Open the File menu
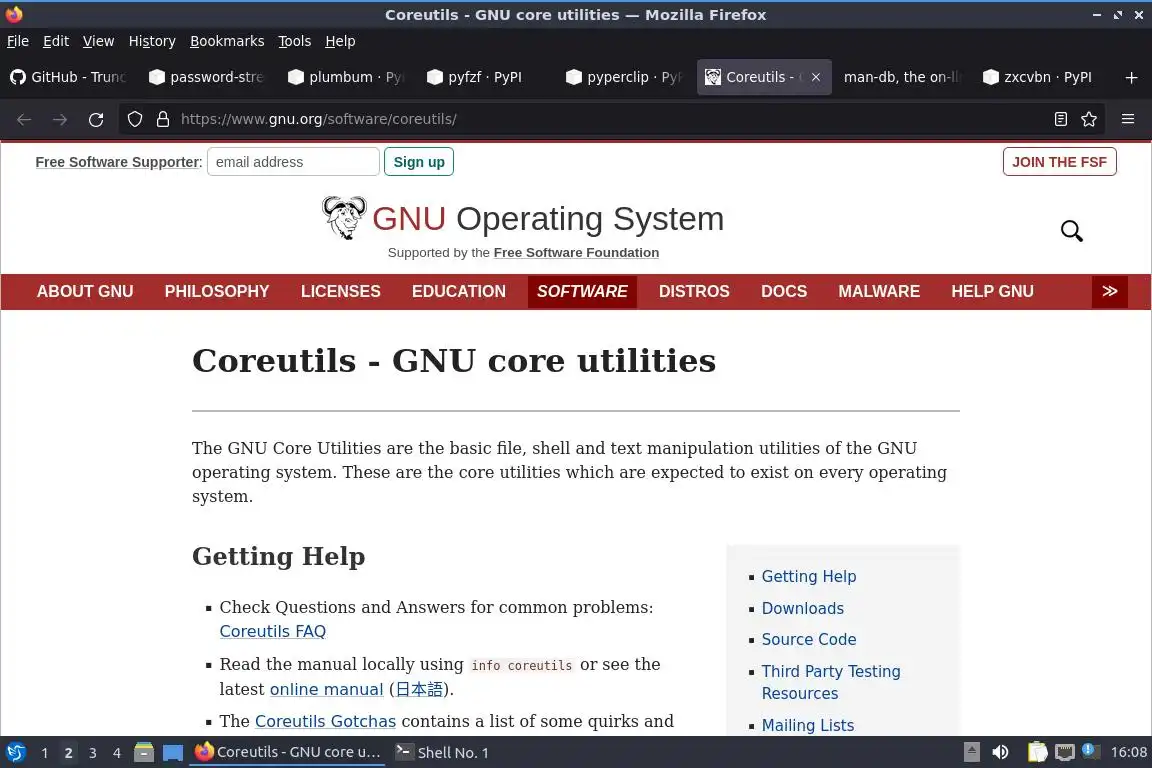This screenshot has width=1152, height=768. 18,41
